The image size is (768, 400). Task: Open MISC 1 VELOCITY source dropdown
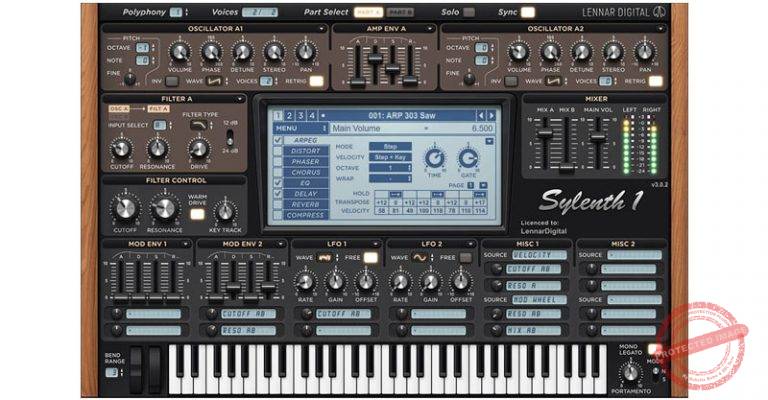[x=539, y=255]
